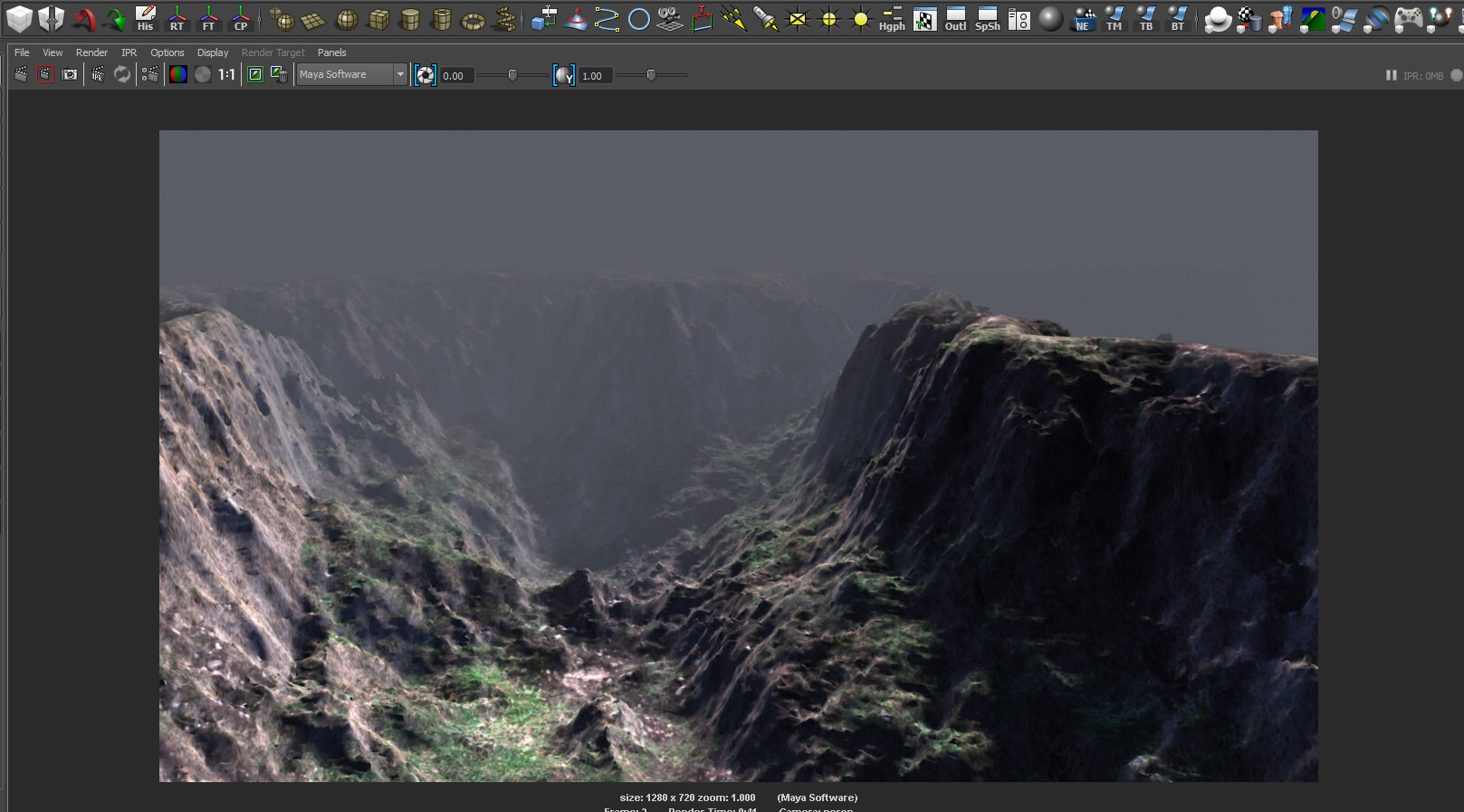The height and width of the screenshot is (812, 1464).
Task: Open the Hypergraph (Hgph) shelf icon
Action: point(891,19)
